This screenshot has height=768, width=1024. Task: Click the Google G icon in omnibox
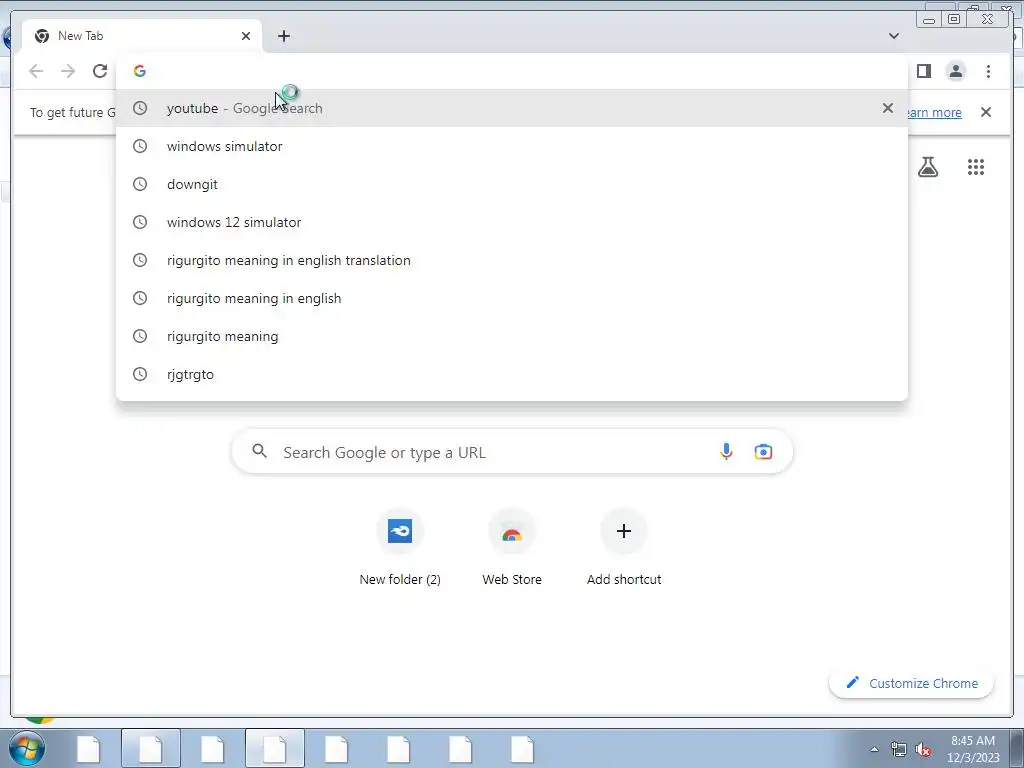coord(140,71)
